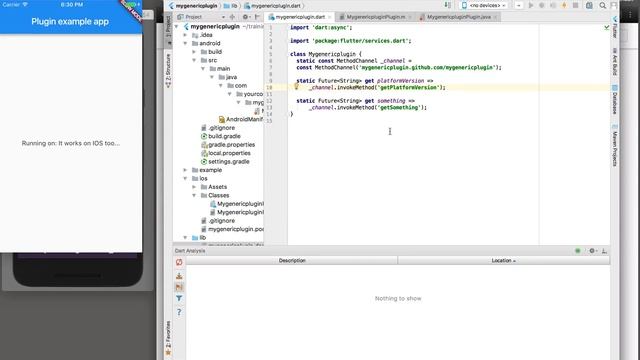
Task: Sort by Location column header
Action: click(504, 260)
